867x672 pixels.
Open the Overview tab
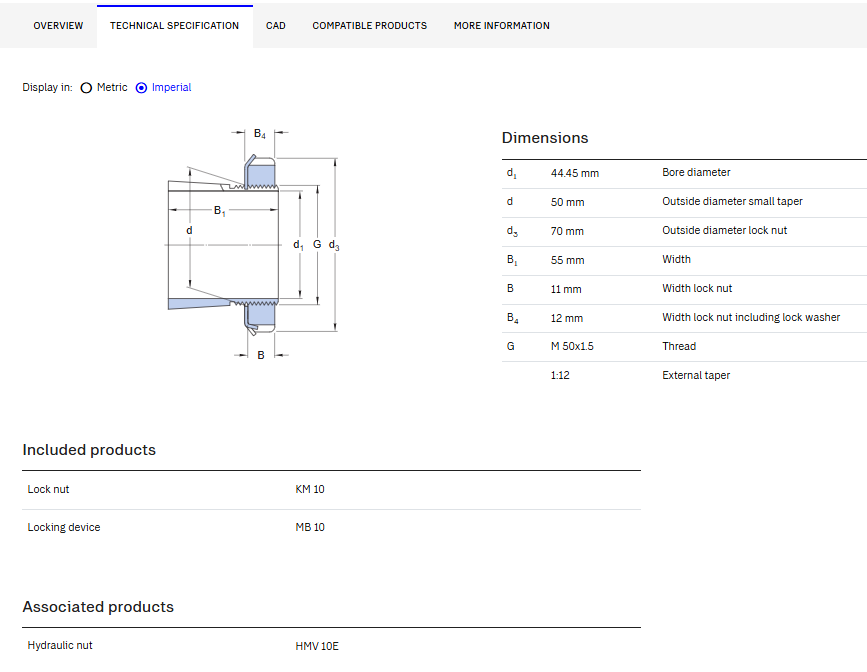(58, 26)
